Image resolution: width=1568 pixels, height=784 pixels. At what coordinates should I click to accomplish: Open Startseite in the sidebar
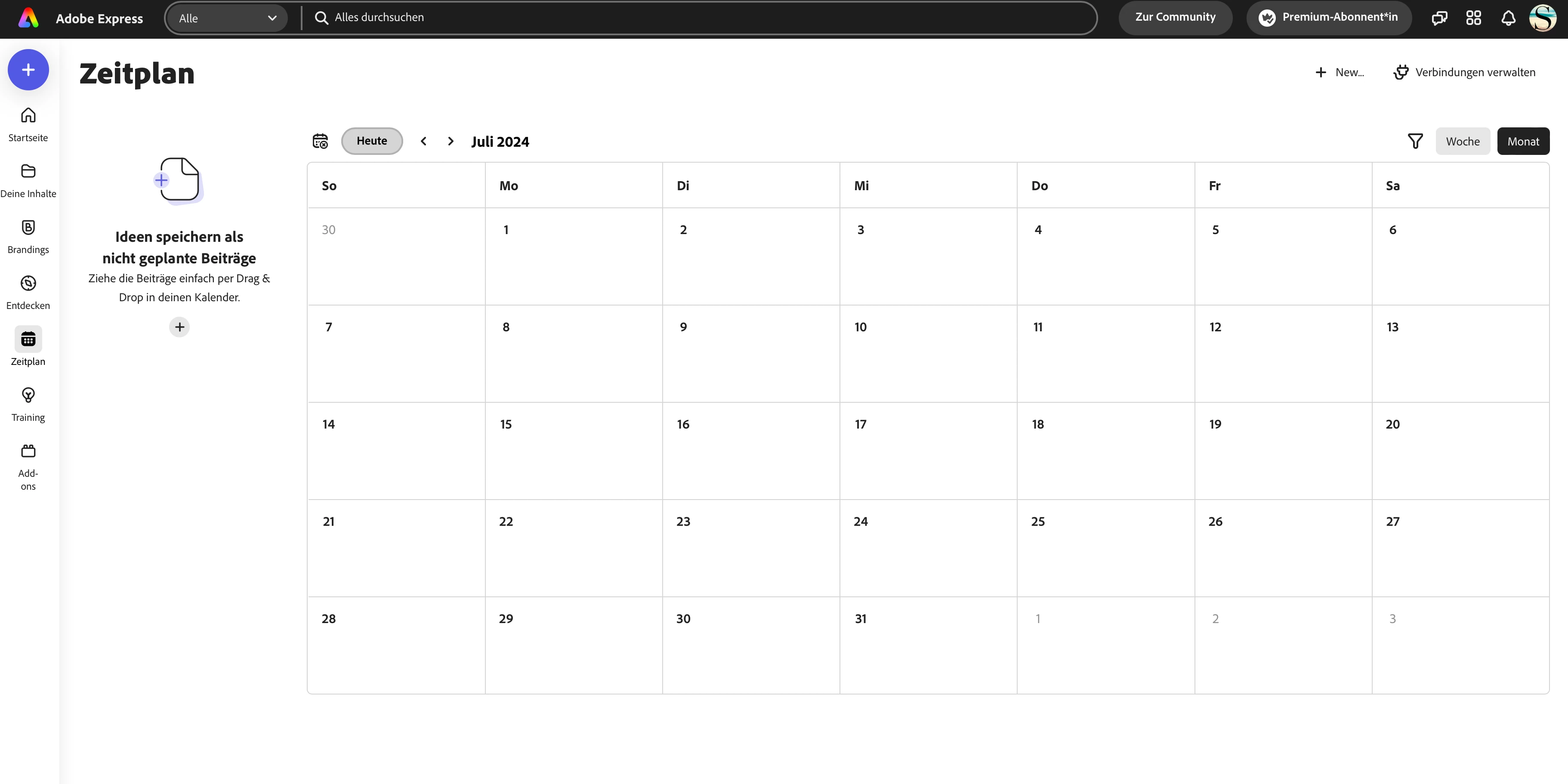click(x=28, y=116)
